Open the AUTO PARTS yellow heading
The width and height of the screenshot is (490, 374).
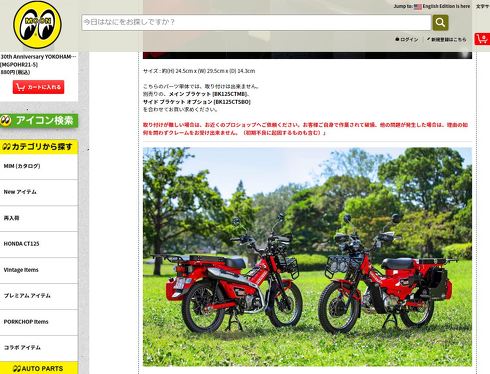tap(39, 368)
